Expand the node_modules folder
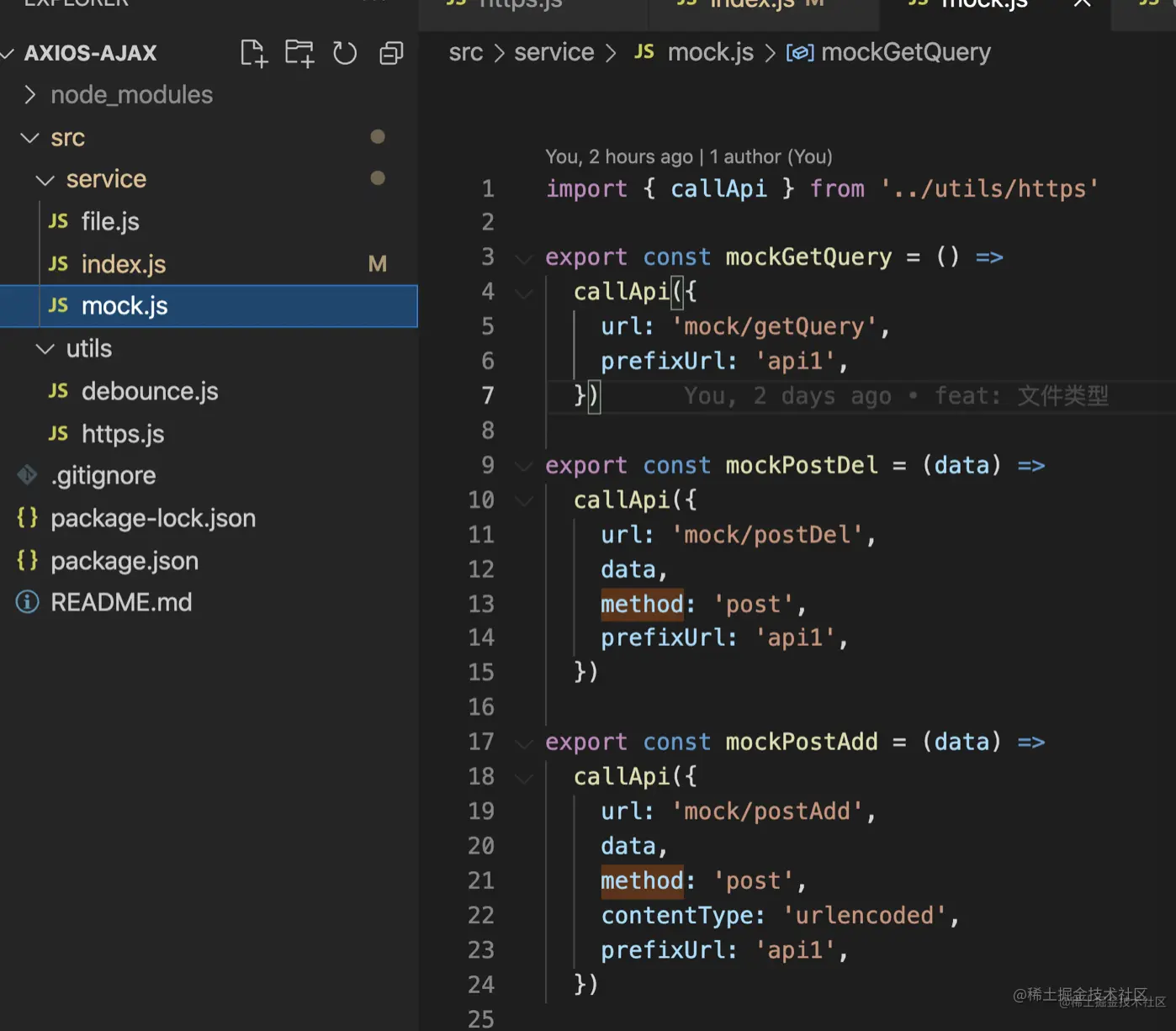Image resolution: width=1176 pixels, height=1031 pixels. tap(30, 94)
